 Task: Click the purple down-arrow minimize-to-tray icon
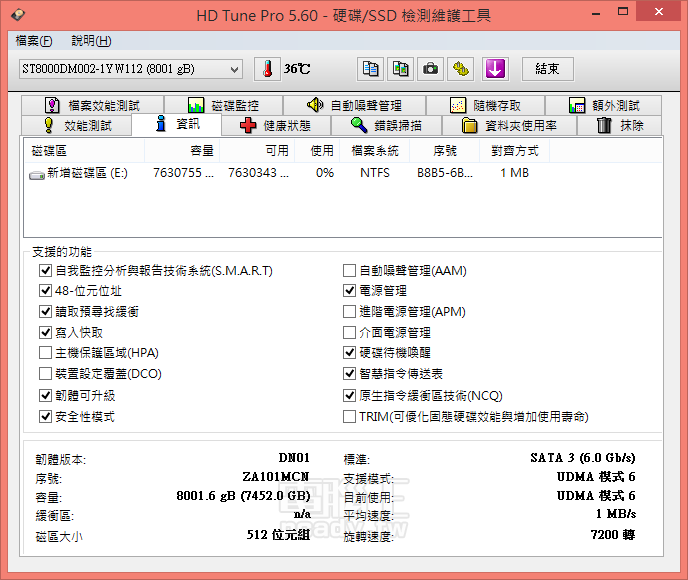click(495, 69)
